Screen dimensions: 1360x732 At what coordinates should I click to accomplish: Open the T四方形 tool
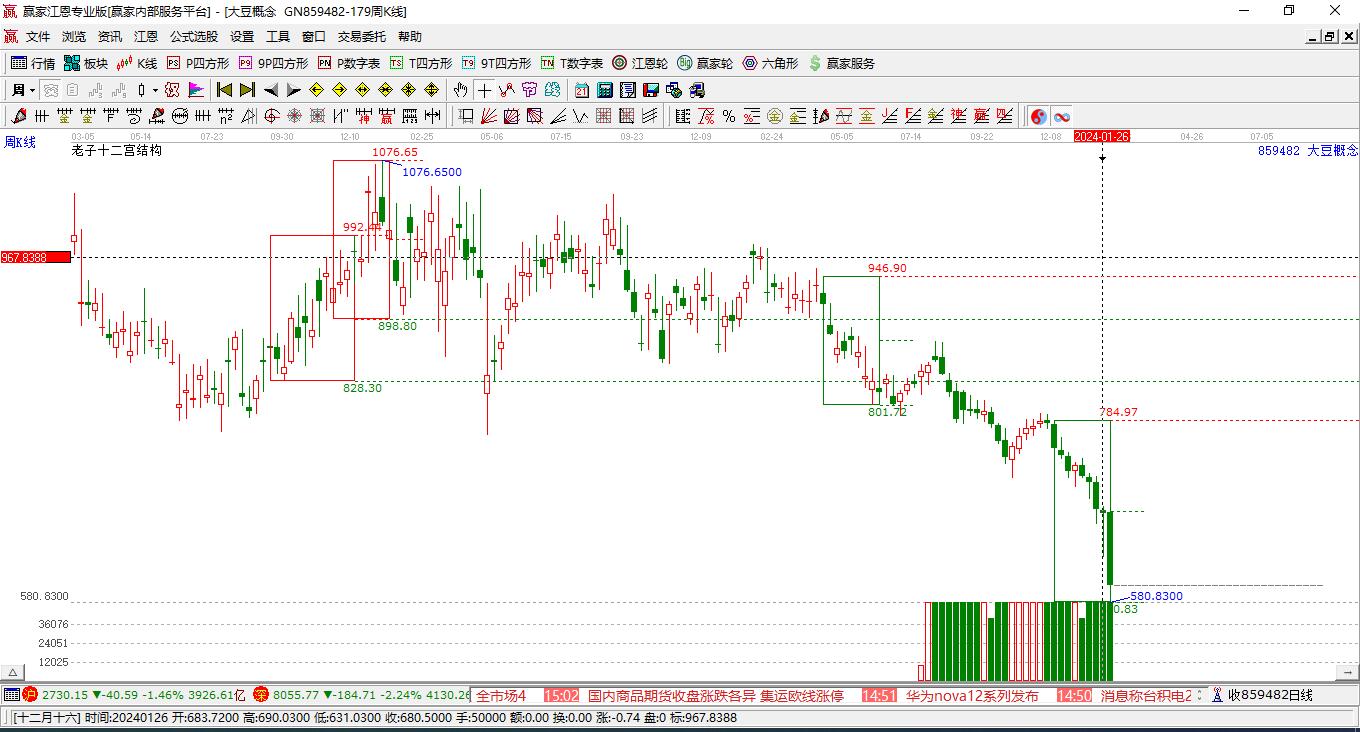pos(421,63)
